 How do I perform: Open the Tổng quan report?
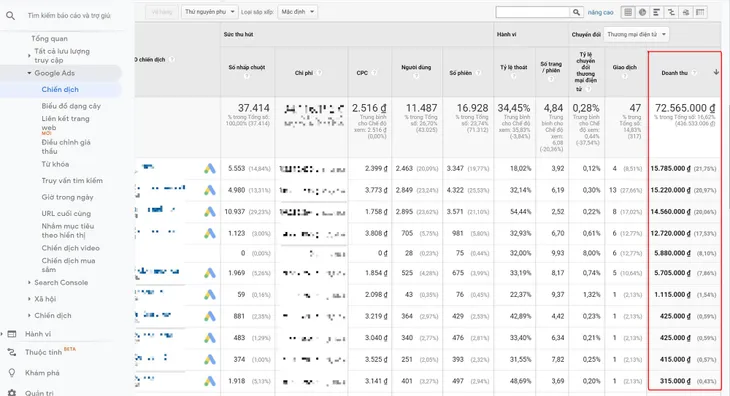point(49,39)
